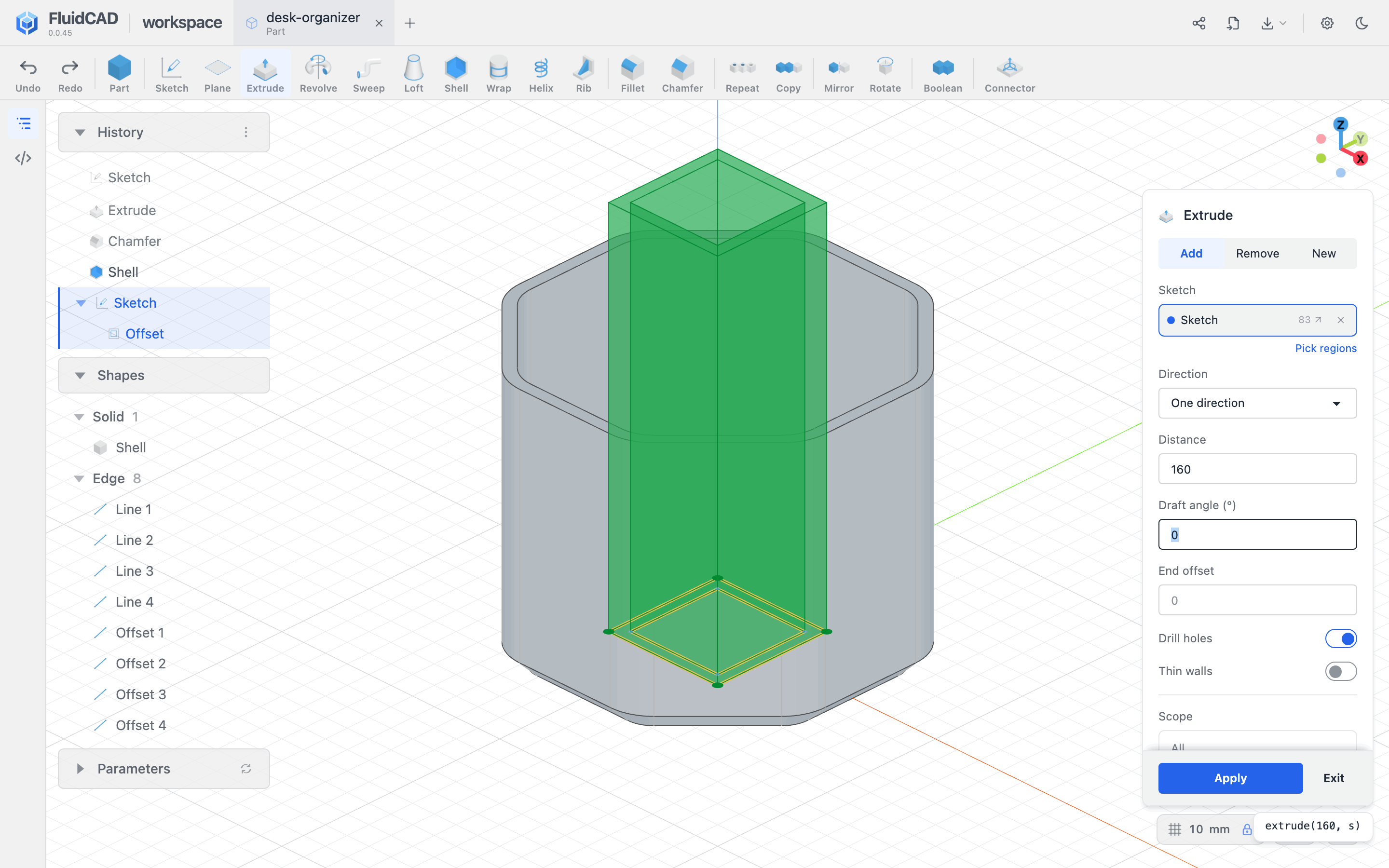Image resolution: width=1389 pixels, height=868 pixels.
Task: Switch to the New mode tab
Action: [x=1323, y=253]
